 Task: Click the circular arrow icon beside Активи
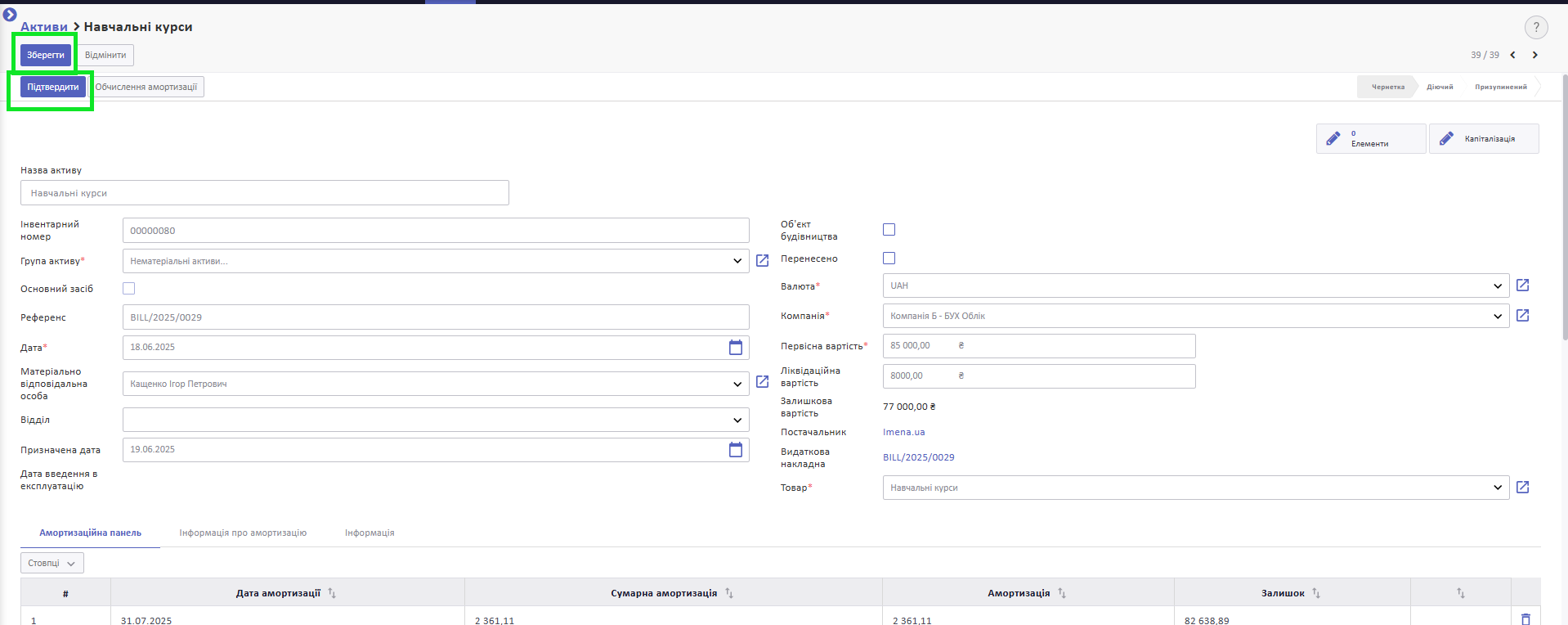(x=10, y=14)
